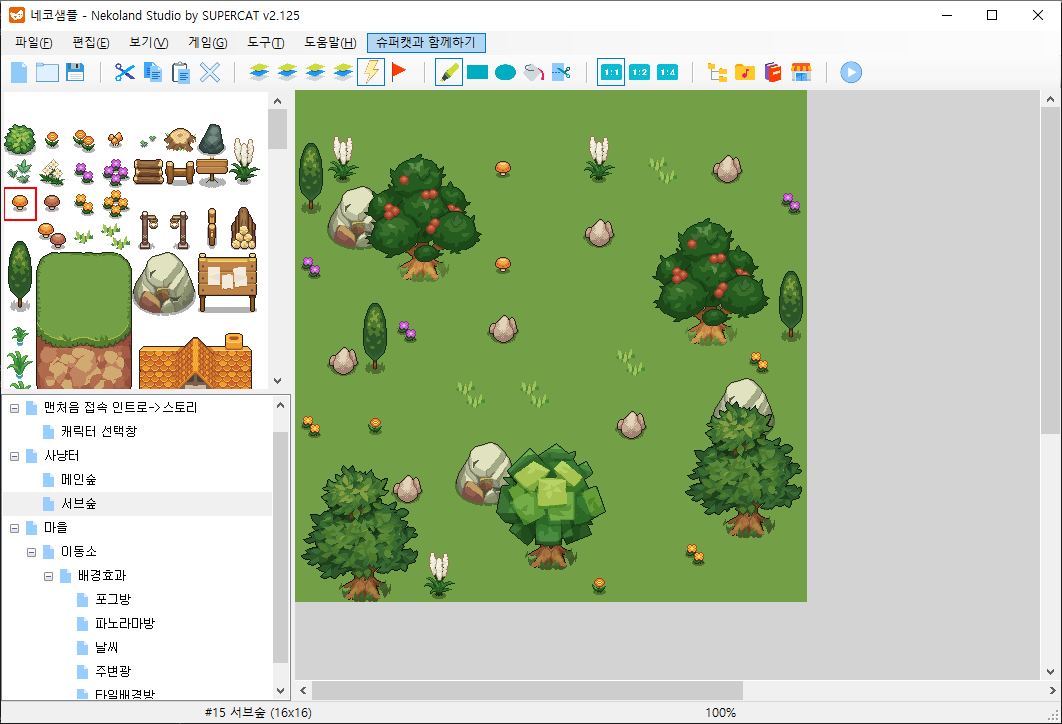
Task: Select the third tile layer icon
Action: click(315, 72)
